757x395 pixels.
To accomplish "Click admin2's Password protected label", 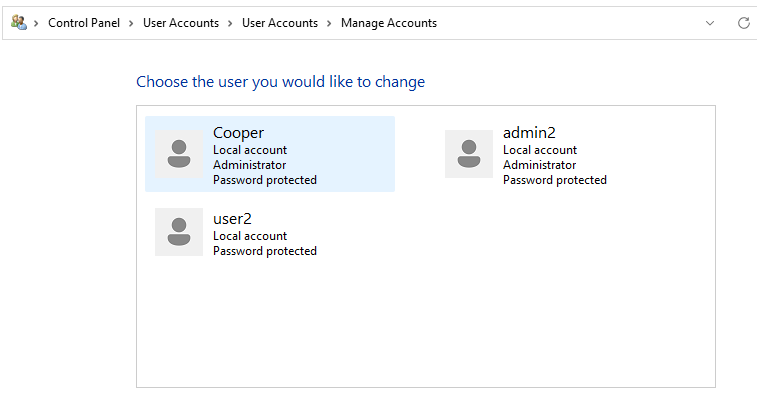I will point(555,180).
